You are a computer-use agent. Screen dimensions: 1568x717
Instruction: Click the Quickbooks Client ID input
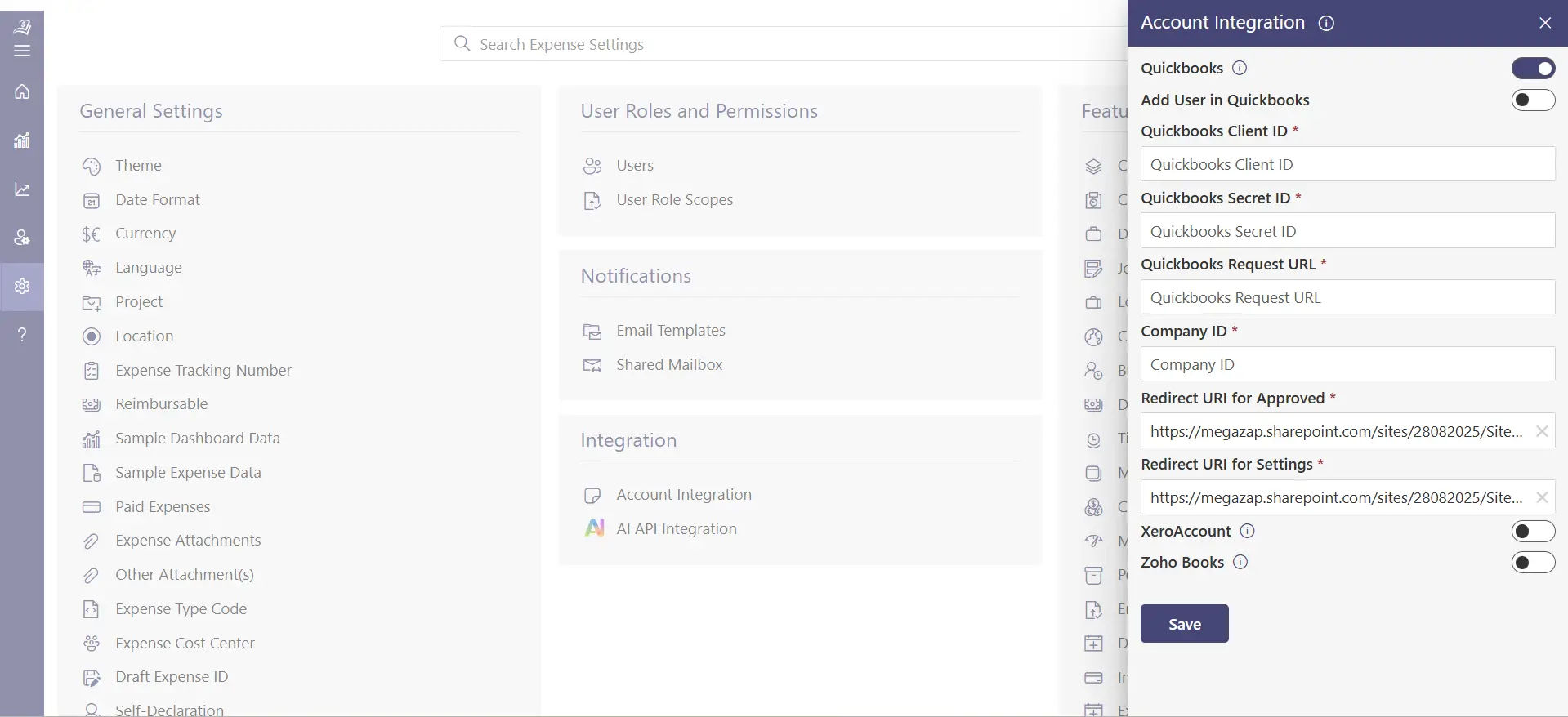coord(1347,164)
